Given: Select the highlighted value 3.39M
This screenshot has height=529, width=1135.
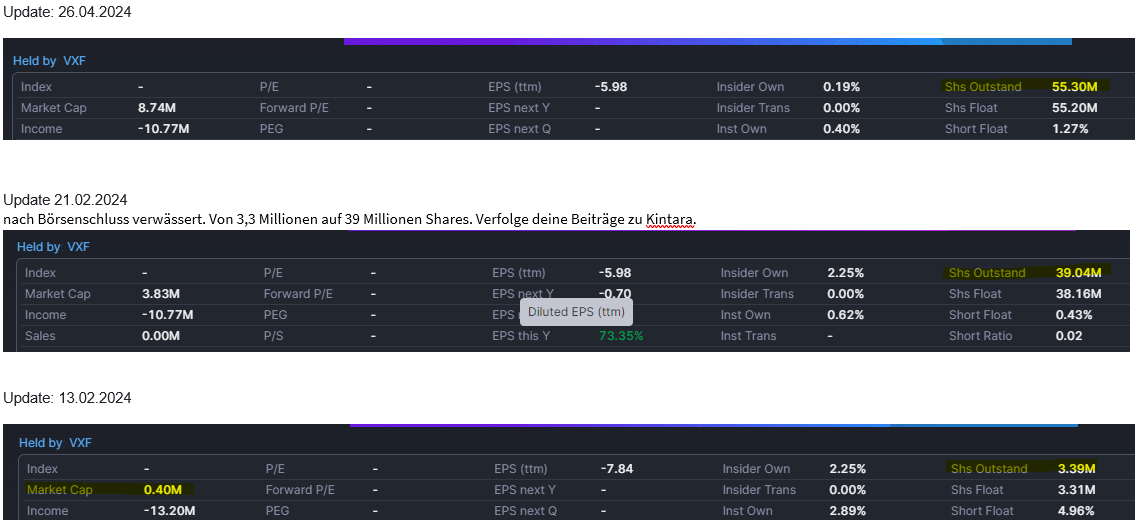Looking at the screenshot, I should click(1077, 469).
